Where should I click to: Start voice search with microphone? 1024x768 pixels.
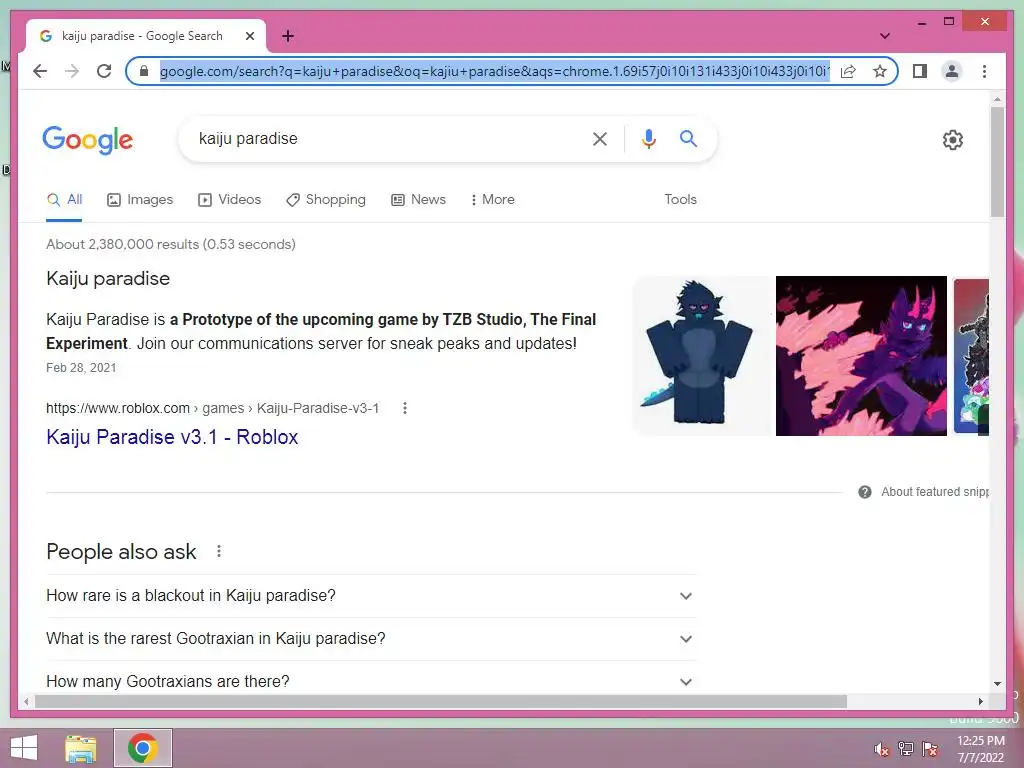click(x=648, y=138)
